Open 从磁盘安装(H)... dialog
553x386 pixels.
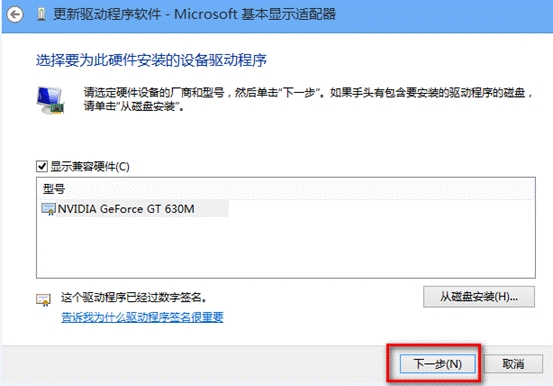(479, 297)
